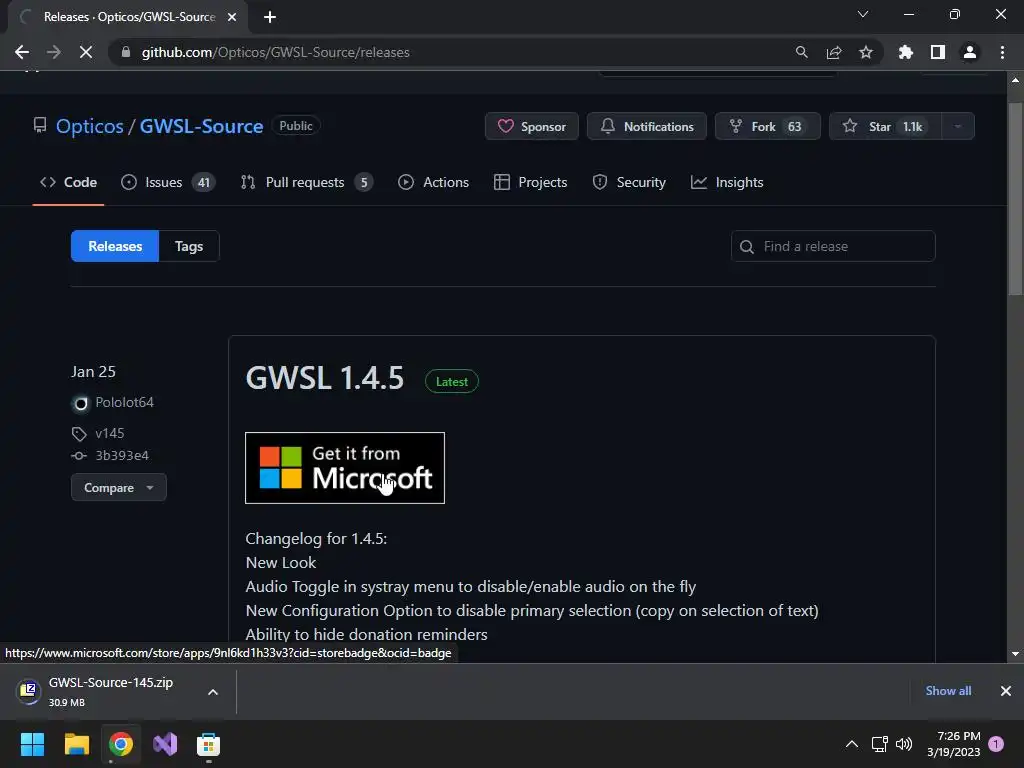Open the GWSL 1.4.5 release title
1024x768 pixels.
coord(325,378)
